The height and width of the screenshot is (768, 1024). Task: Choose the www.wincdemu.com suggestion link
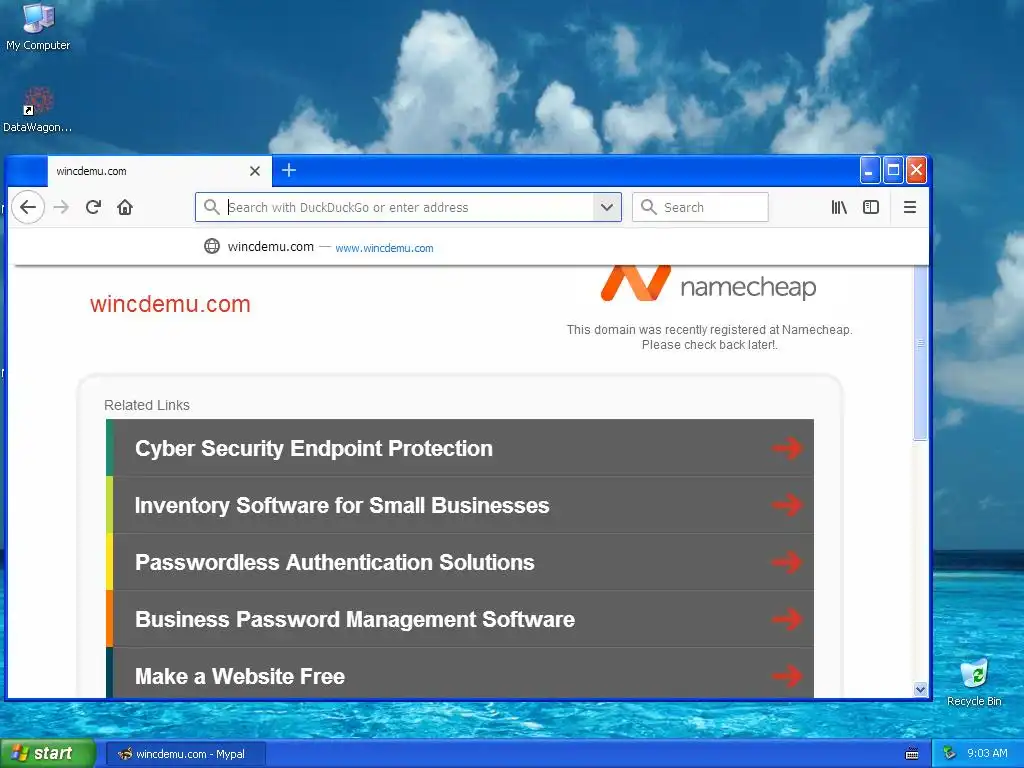point(384,248)
